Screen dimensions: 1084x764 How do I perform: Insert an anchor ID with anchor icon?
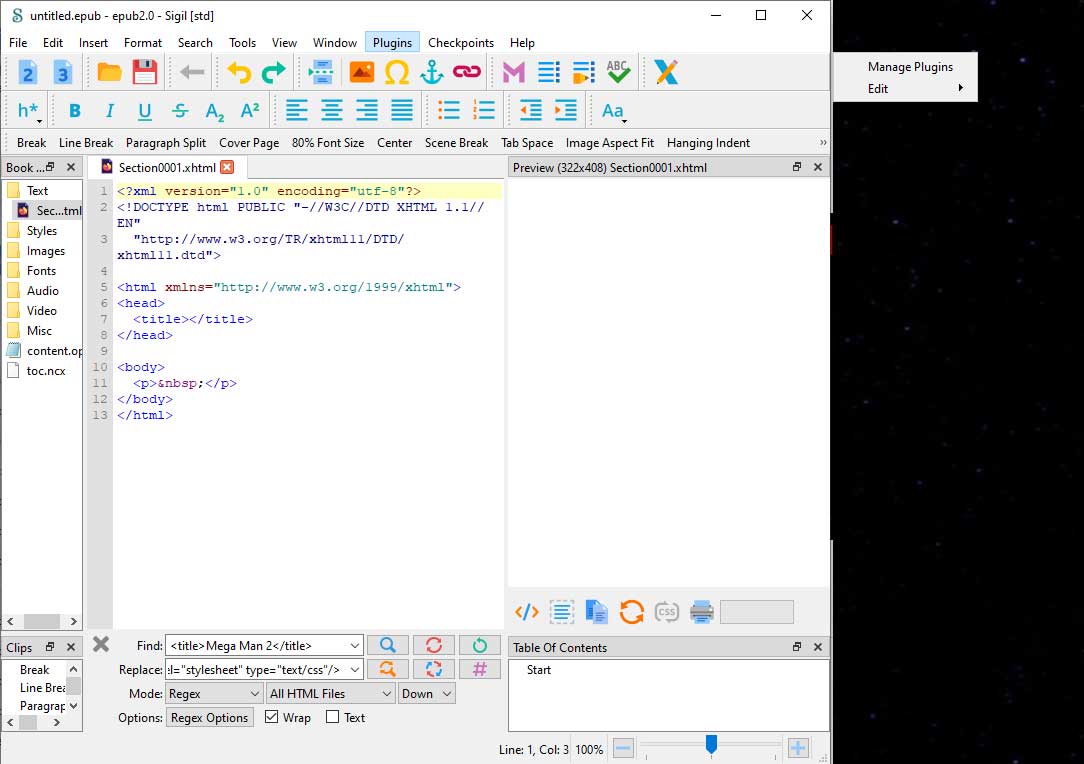[431, 72]
